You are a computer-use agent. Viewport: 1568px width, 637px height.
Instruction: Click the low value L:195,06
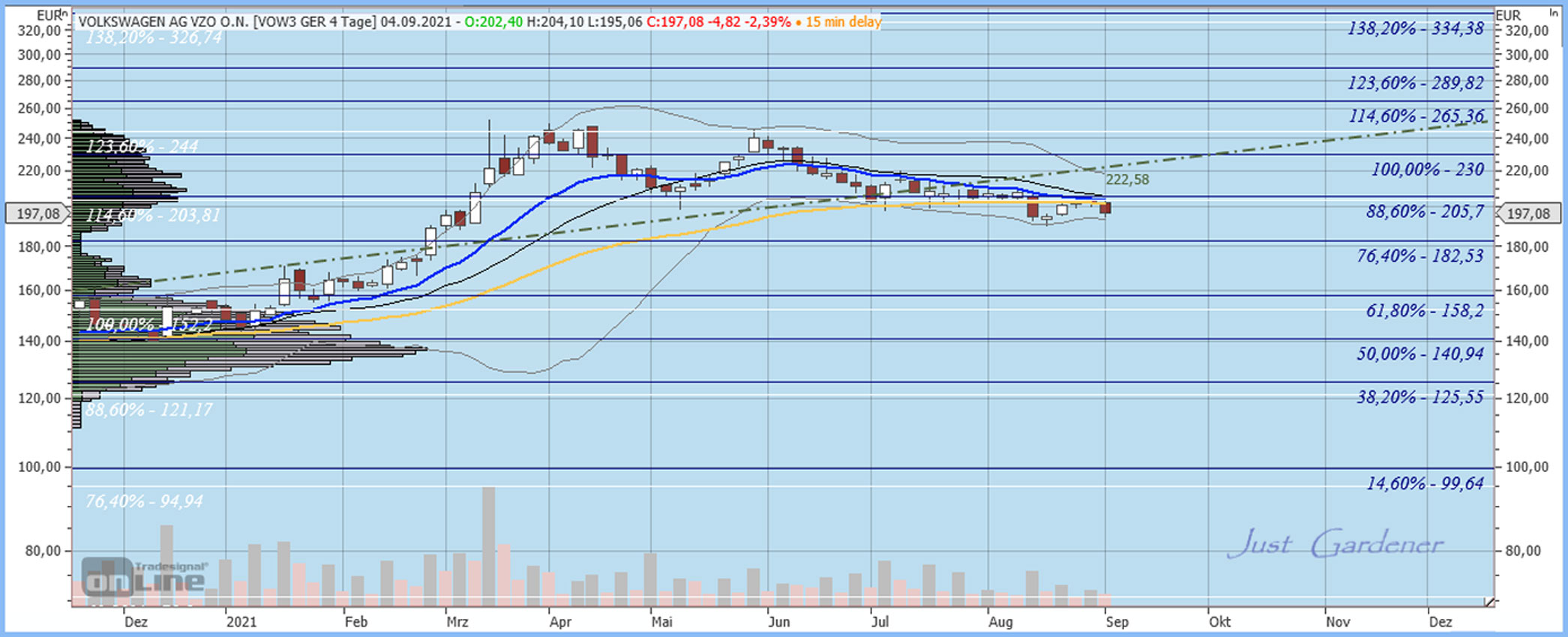pos(614,22)
